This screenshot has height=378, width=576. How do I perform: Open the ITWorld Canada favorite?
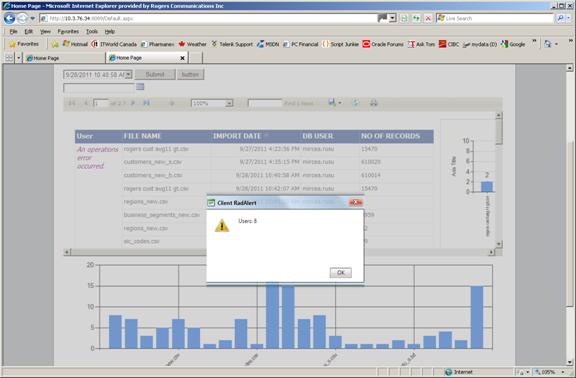coord(114,44)
